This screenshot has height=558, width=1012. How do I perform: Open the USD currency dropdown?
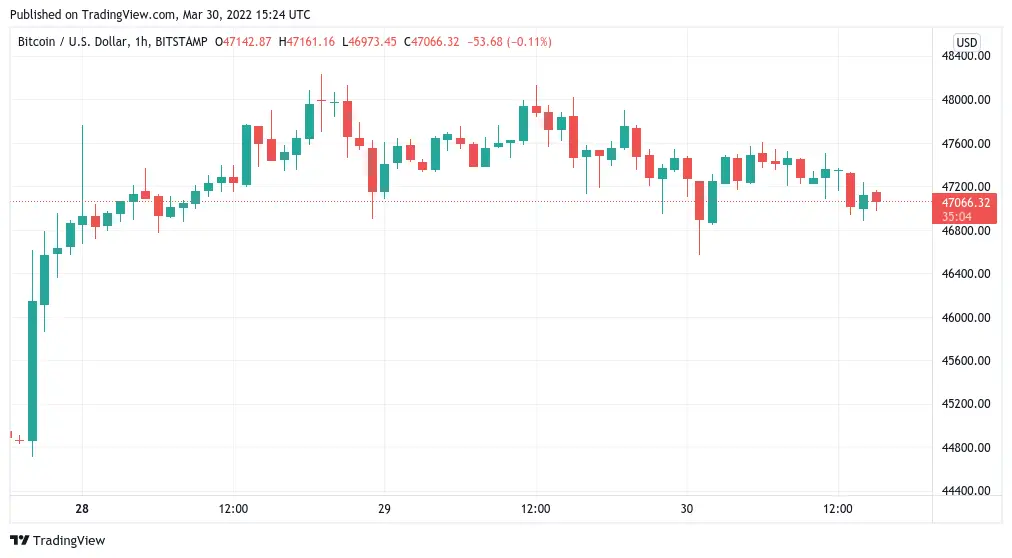pos(966,42)
